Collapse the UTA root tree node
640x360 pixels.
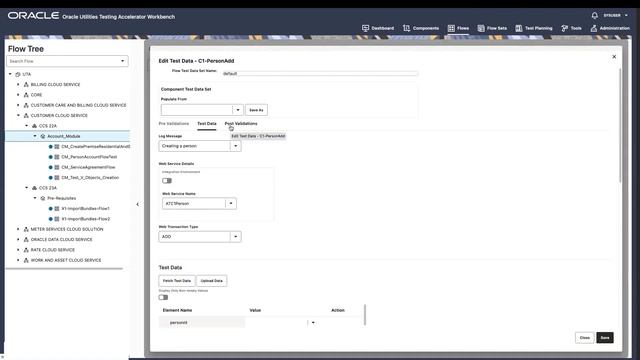[x=10, y=74]
